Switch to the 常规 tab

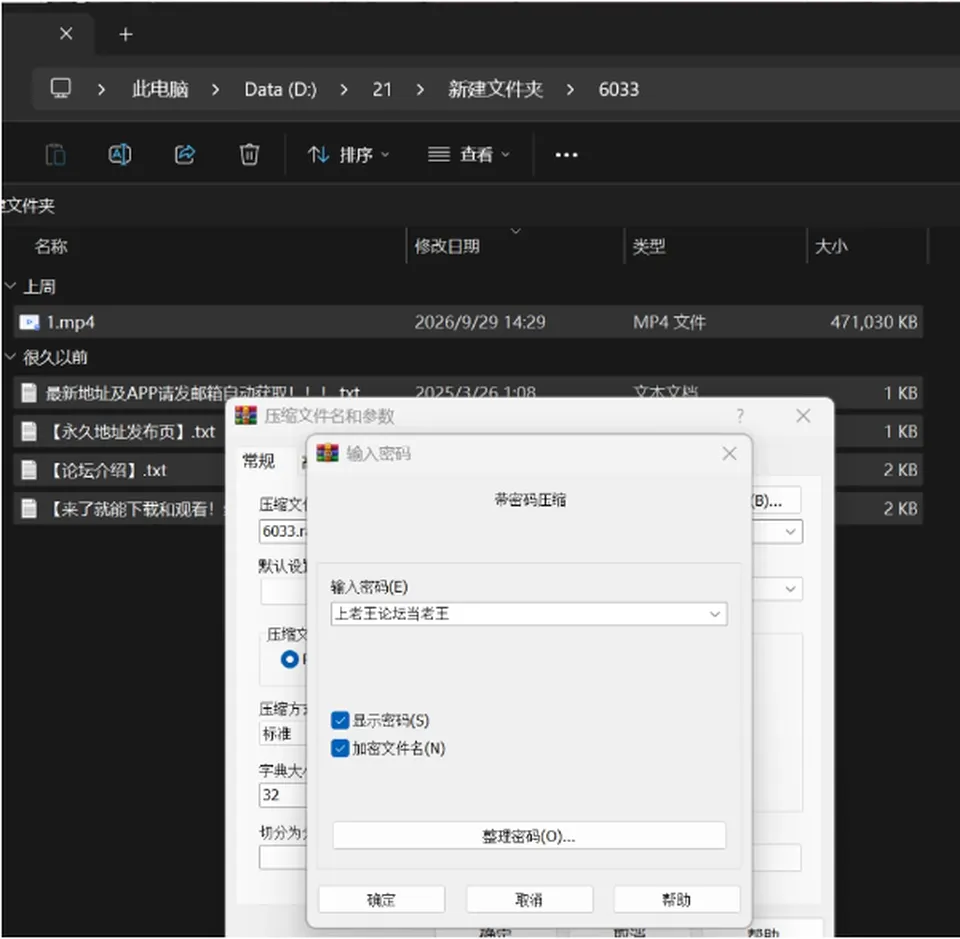coord(258,461)
